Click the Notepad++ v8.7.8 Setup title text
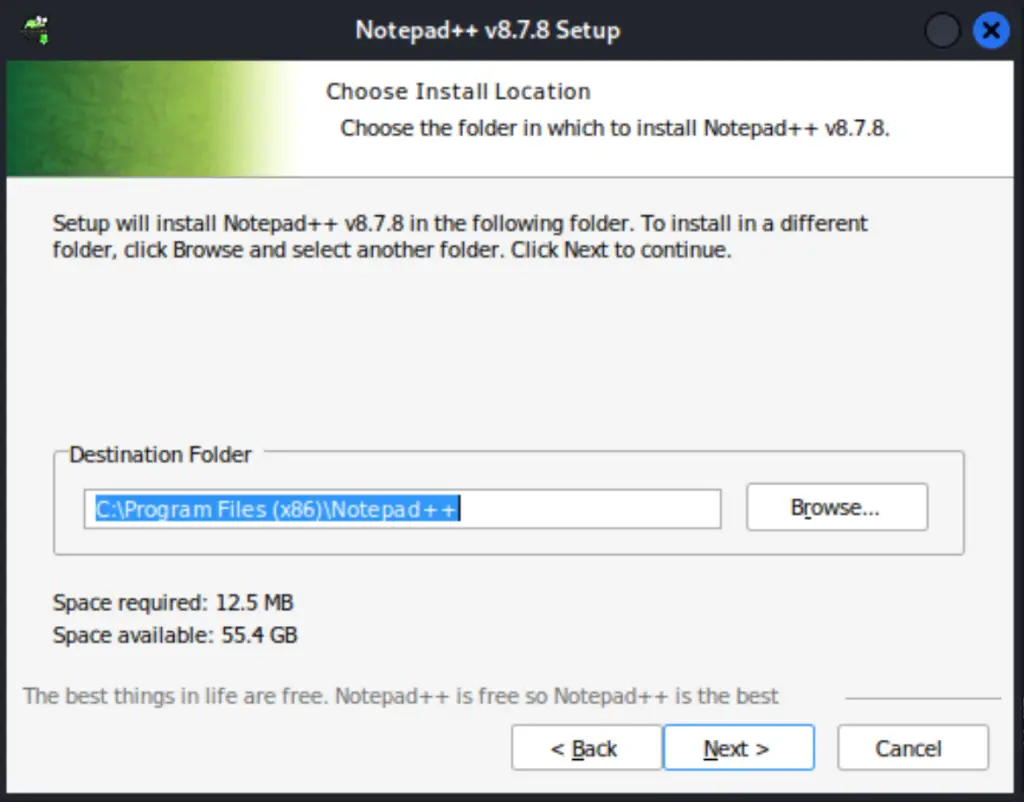 (x=487, y=30)
